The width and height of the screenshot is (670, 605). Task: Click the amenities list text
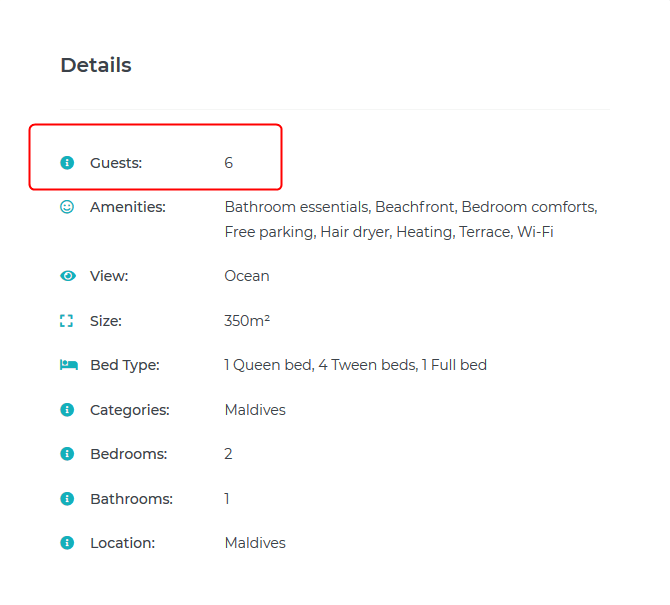[410, 219]
